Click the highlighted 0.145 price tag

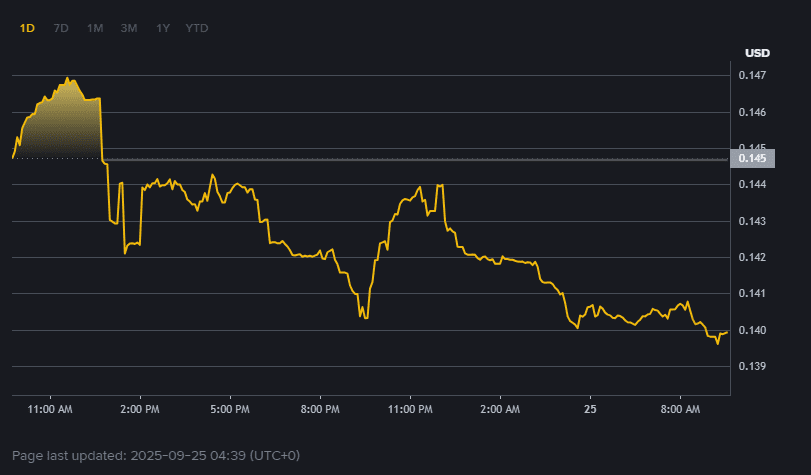pos(754,158)
